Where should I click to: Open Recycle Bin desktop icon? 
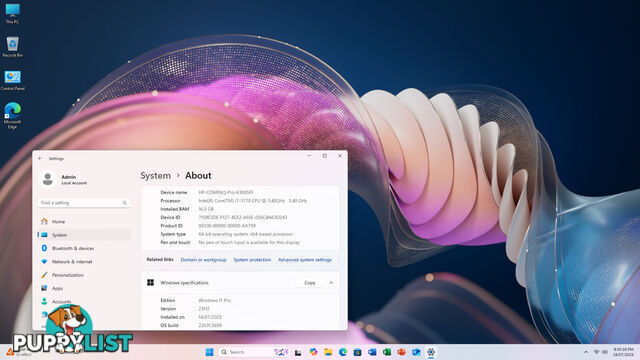(x=13, y=47)
